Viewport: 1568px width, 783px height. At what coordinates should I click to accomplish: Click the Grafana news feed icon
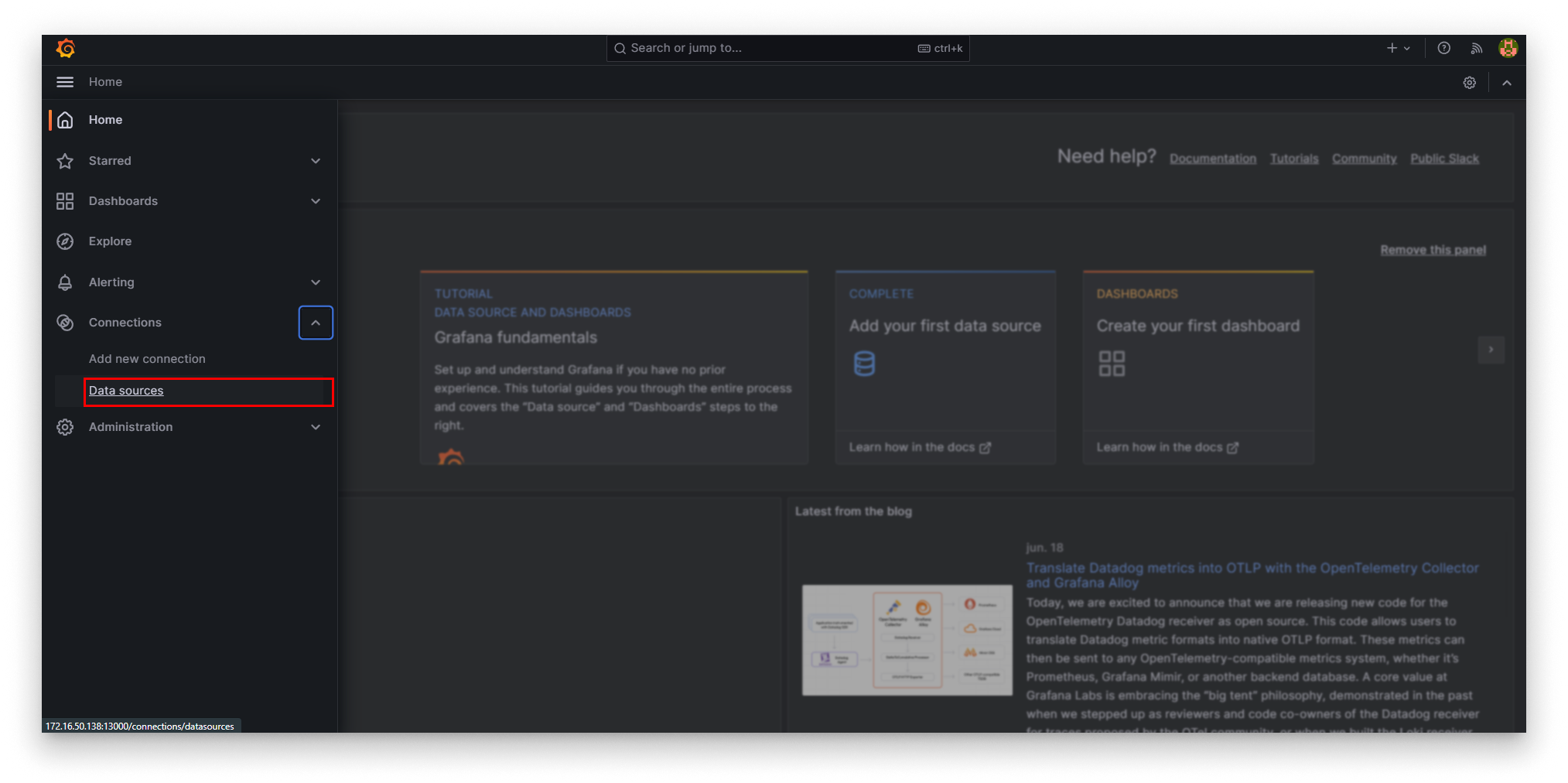click(1475, 48)
